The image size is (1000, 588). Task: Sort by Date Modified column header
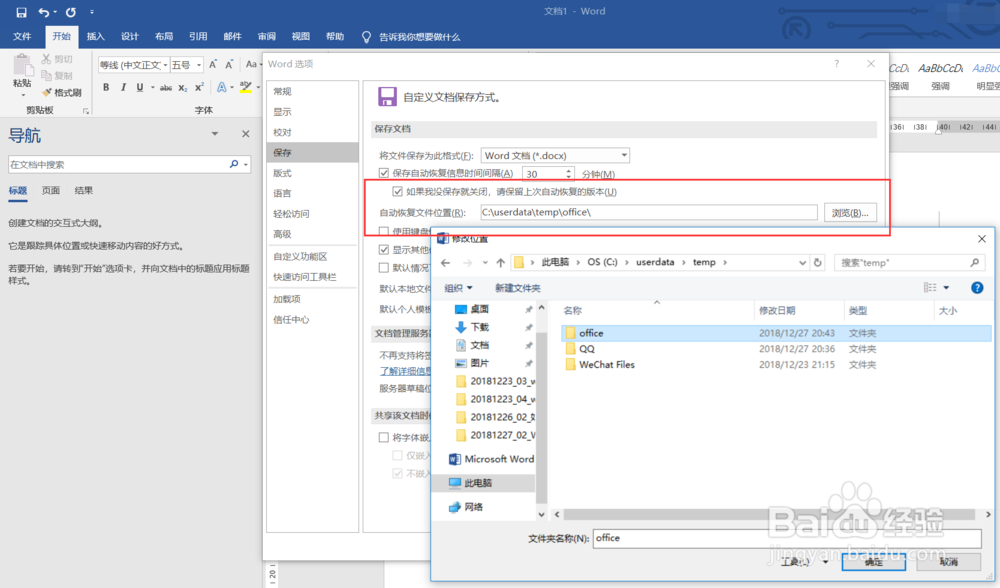pyautogui.click(x=777, y=311)
